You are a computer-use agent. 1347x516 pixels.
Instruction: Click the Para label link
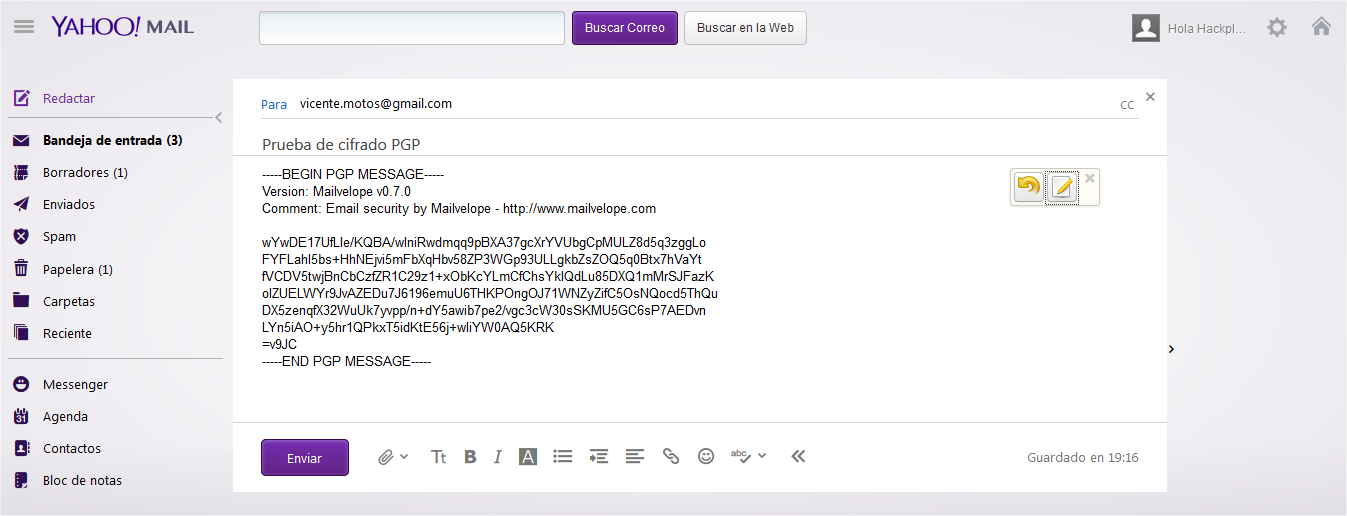click(274, 104)
